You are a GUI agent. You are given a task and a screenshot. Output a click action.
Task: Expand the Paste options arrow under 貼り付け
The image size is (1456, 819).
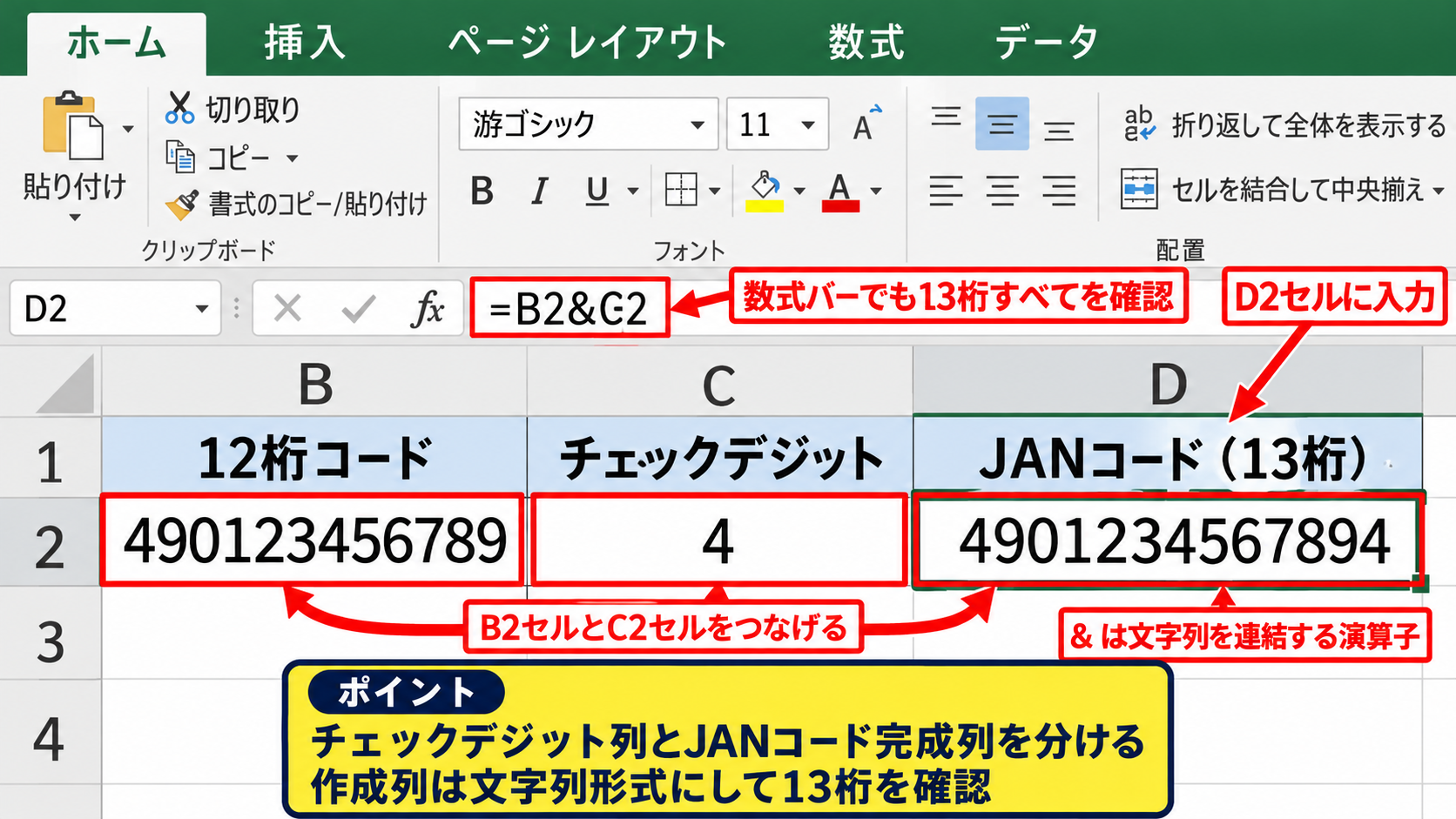[75, 218]
